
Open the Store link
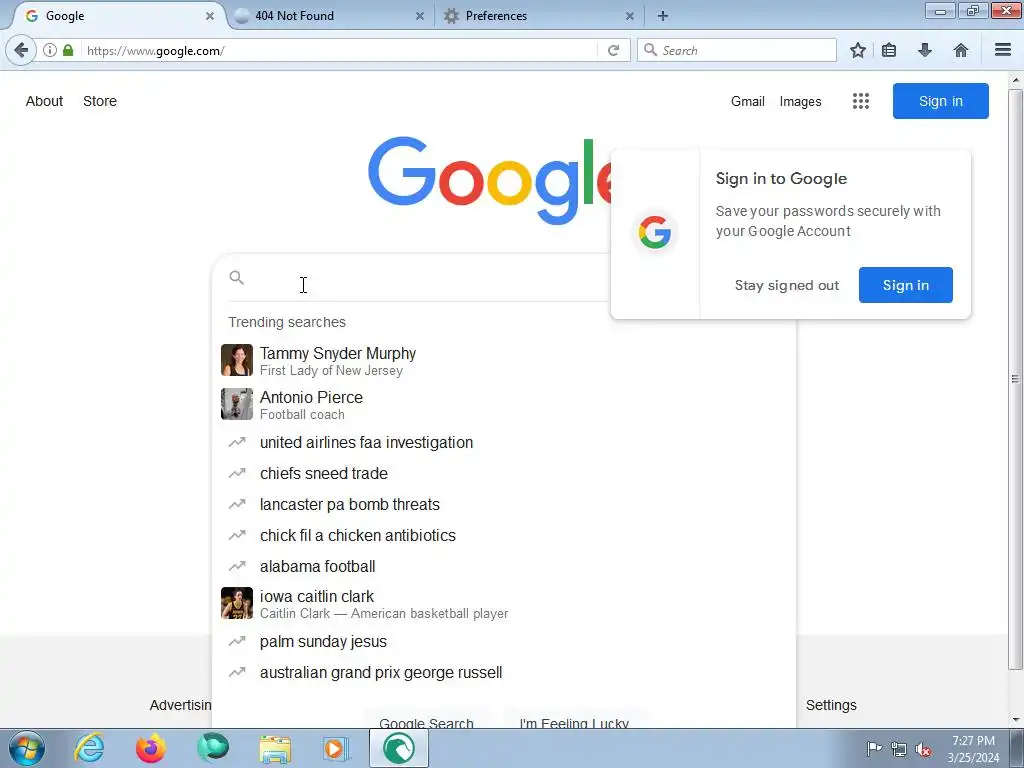tap(100, 101)
